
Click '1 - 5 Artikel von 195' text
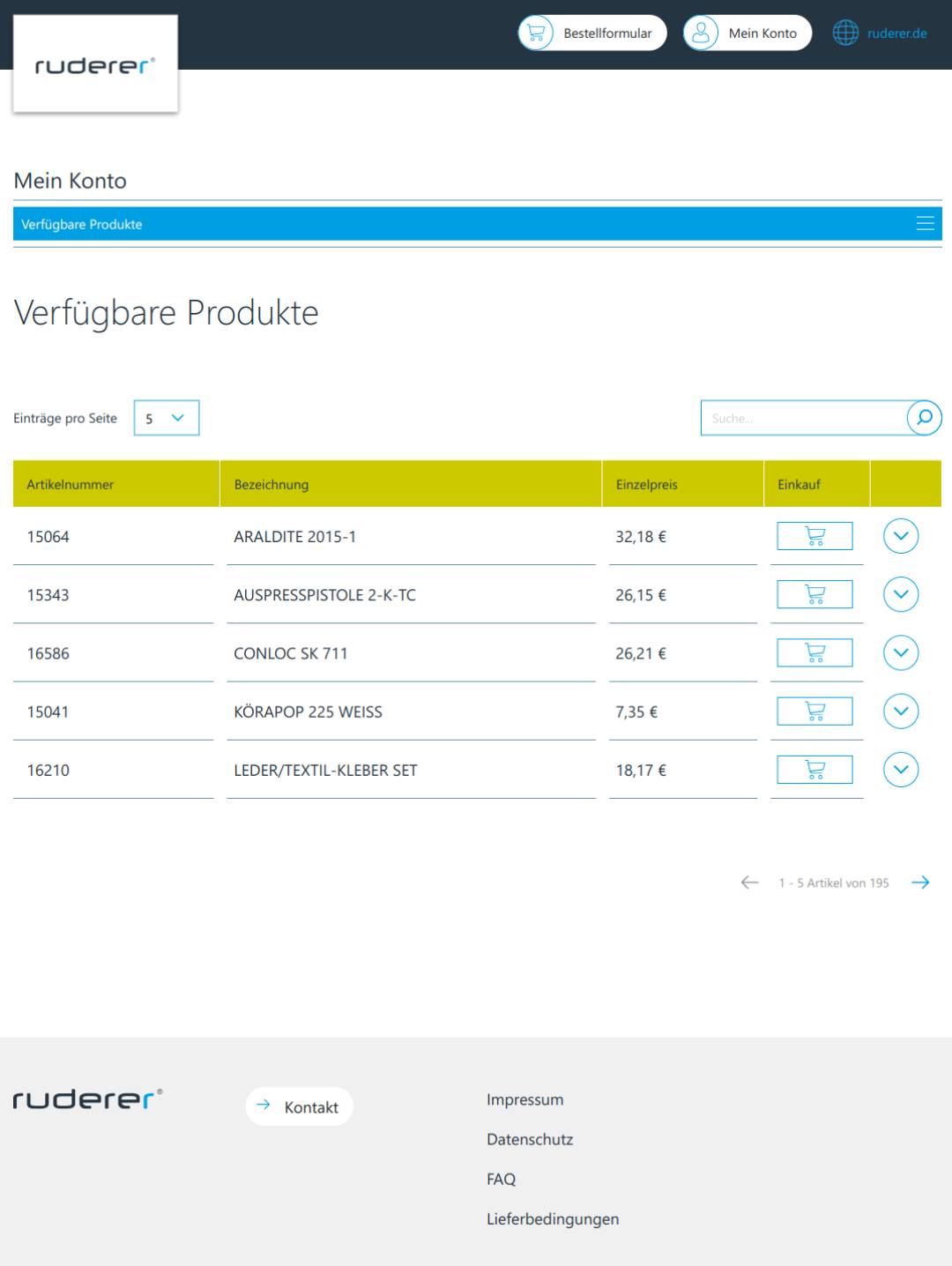pos(834,882)
